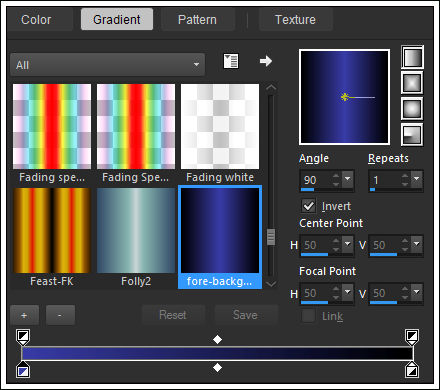Select the radial gradient style icon

tap(412, 134)
